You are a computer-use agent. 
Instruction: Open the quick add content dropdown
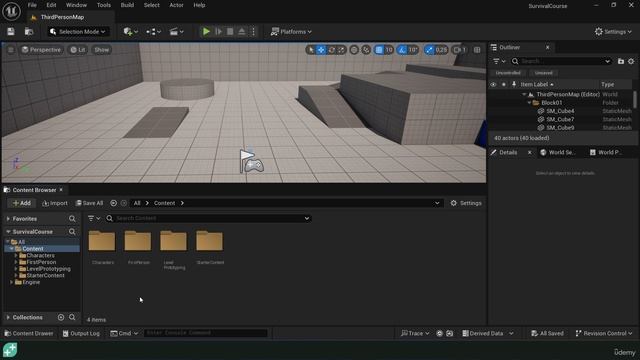[131, 31]
